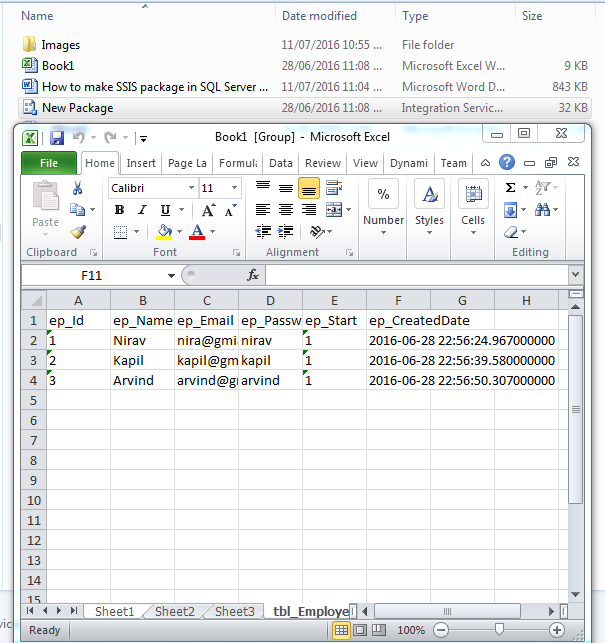Viewport: 605px width, 643px height.
Task: Sort Explorer by Date modified column
Action: point(319,16)
